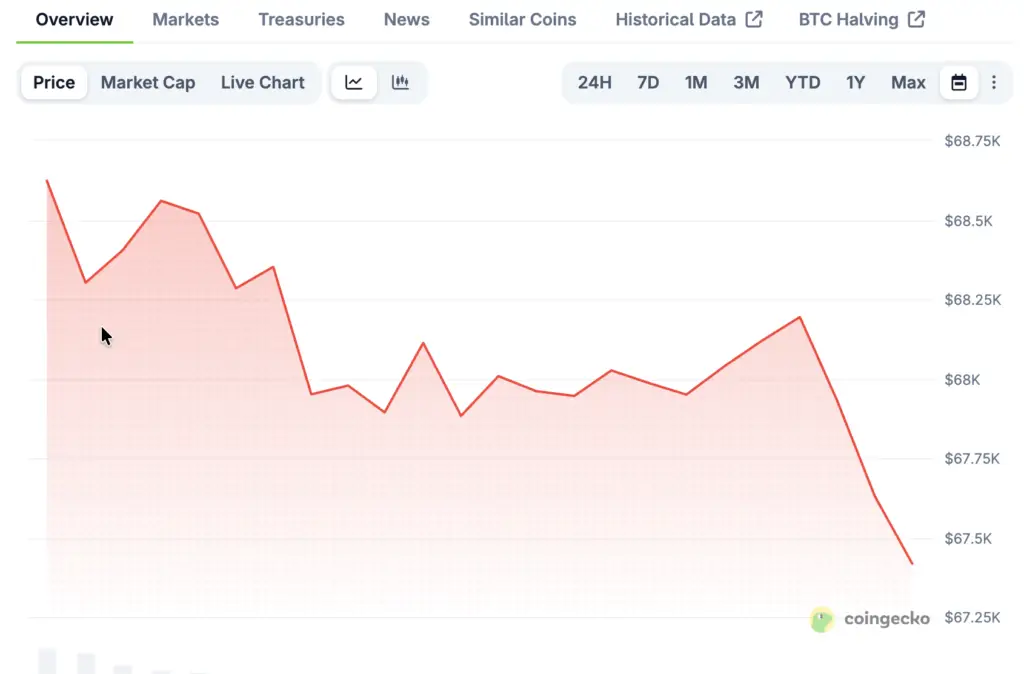The height and width of the screenshot is (674, 1024).
Task: View the Similar Coins tab
Action: 523,20
